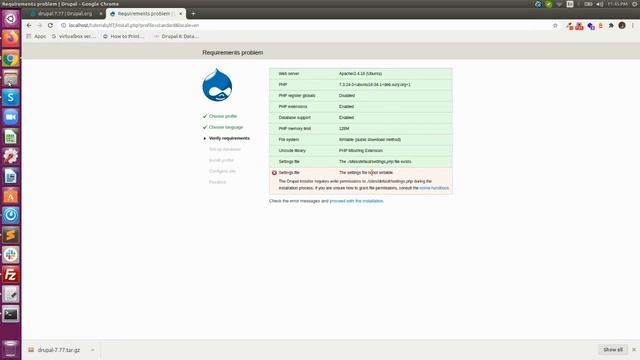The height and width of the screenshot is (360, 640).
Task: Open the volume indicator in top panel
Action: [x=600, y=4]
